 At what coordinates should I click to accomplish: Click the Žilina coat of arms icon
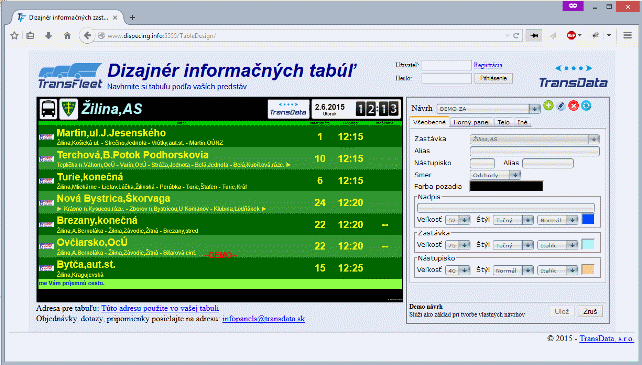coord(68,109)
